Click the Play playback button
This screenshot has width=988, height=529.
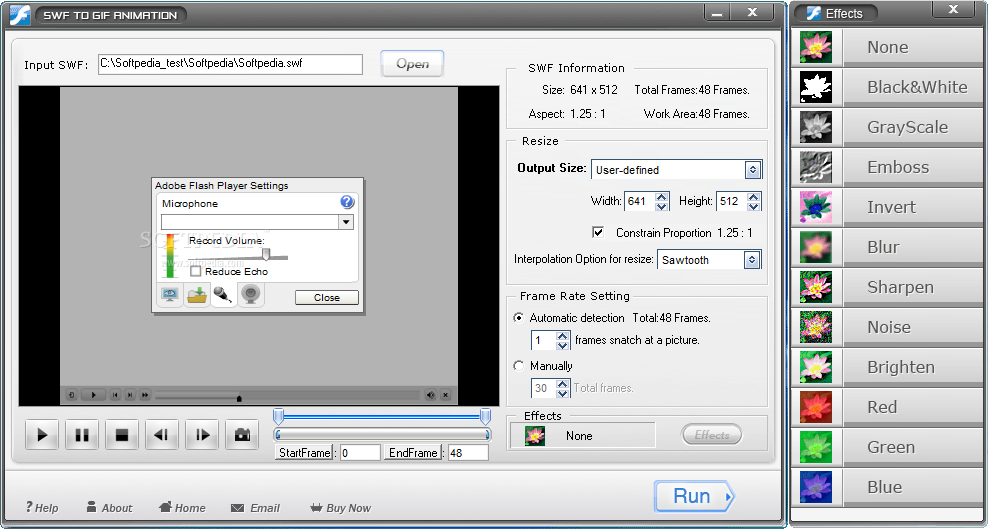(42, 435)
